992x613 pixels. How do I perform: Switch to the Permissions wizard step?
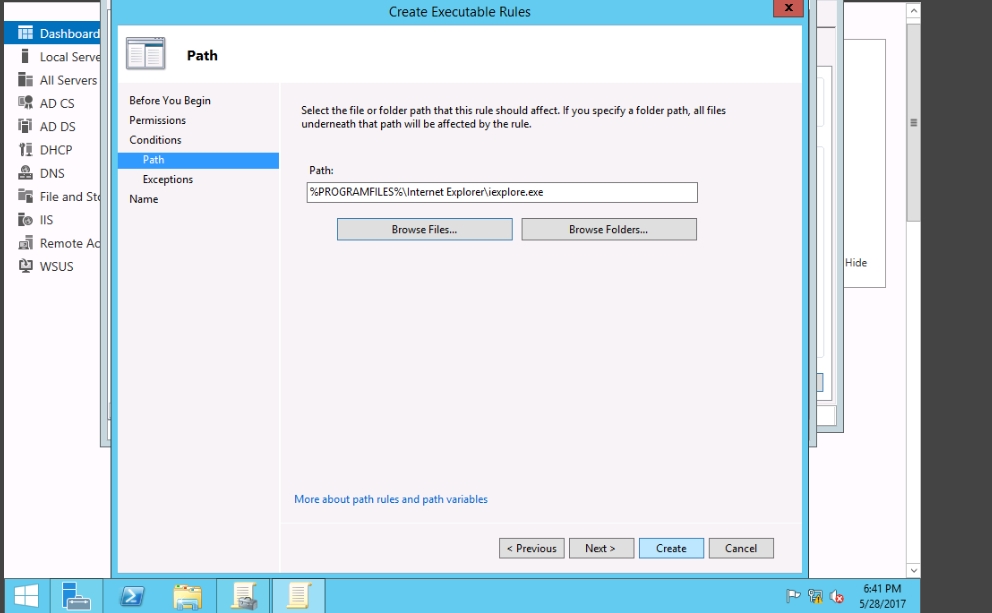[157, 120]
